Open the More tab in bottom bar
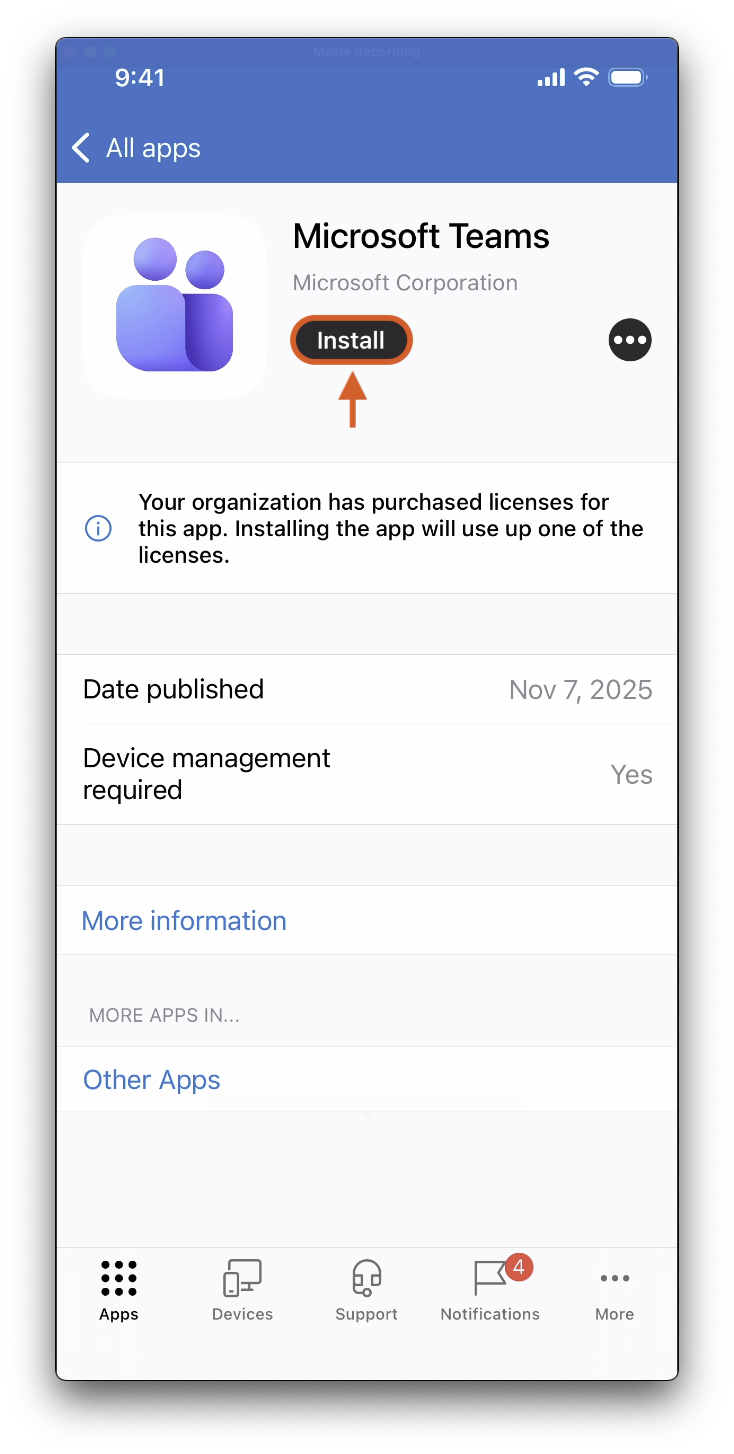Image resolution: width=734 pixels, height=1454 pixels. (614, 1290)
